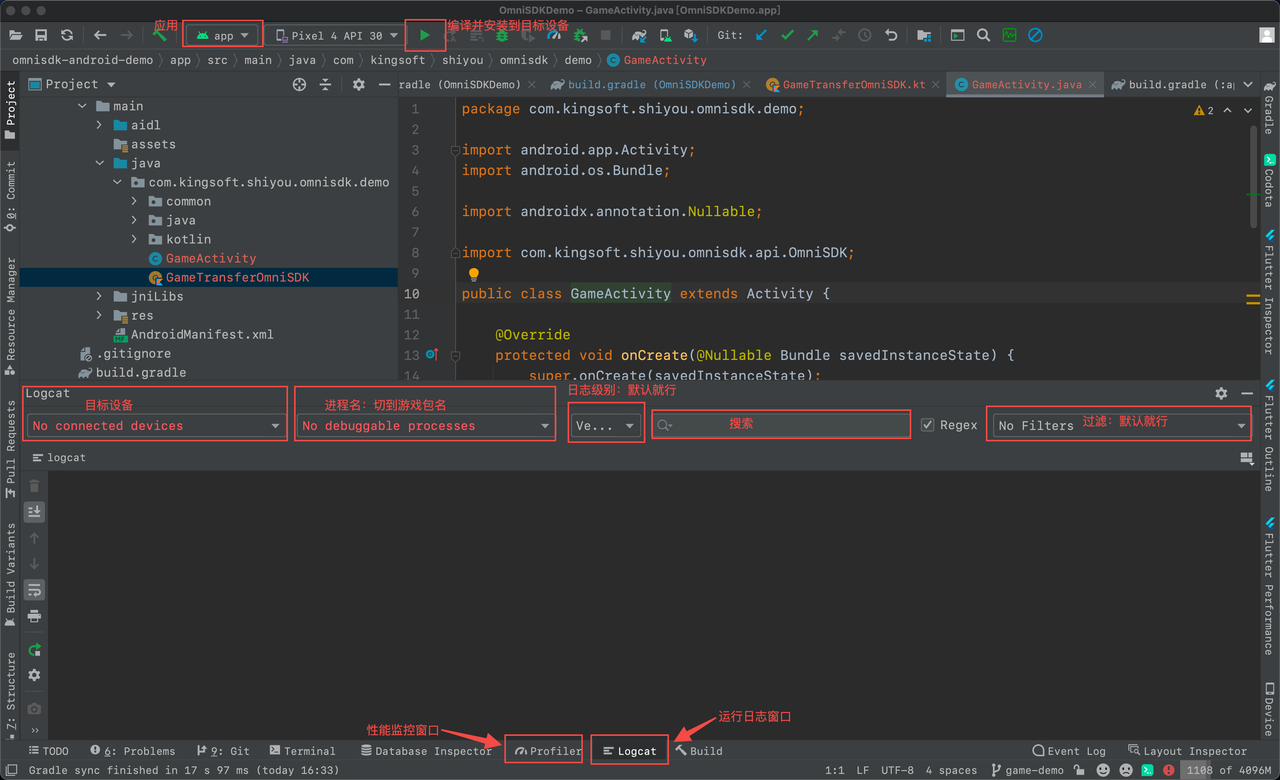Click the Git rollback icon
Image resolution: width=1280 pixels, height=780 pixels.
point(891,35)
